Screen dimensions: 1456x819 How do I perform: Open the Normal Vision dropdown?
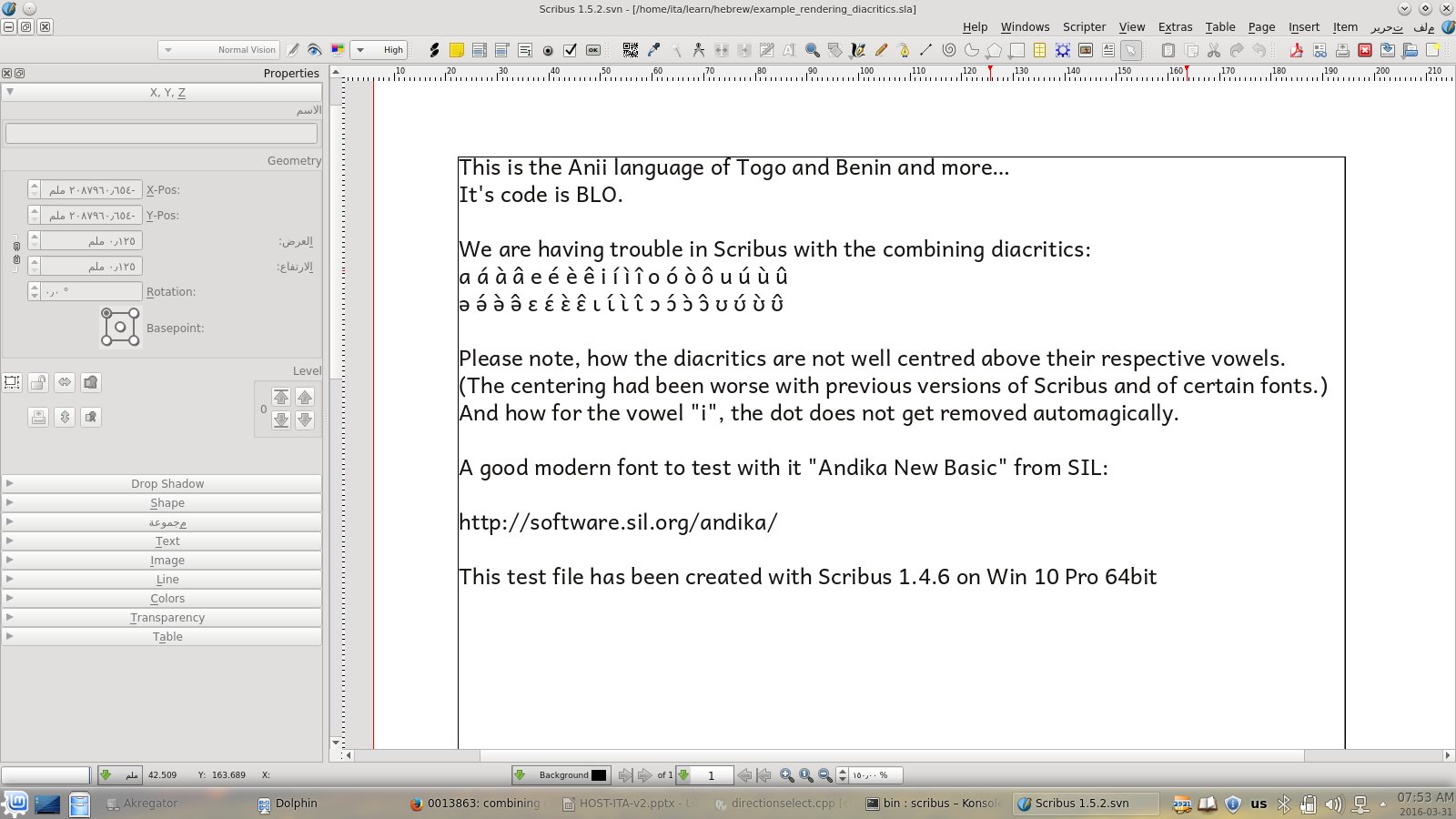tap(218, 50)
